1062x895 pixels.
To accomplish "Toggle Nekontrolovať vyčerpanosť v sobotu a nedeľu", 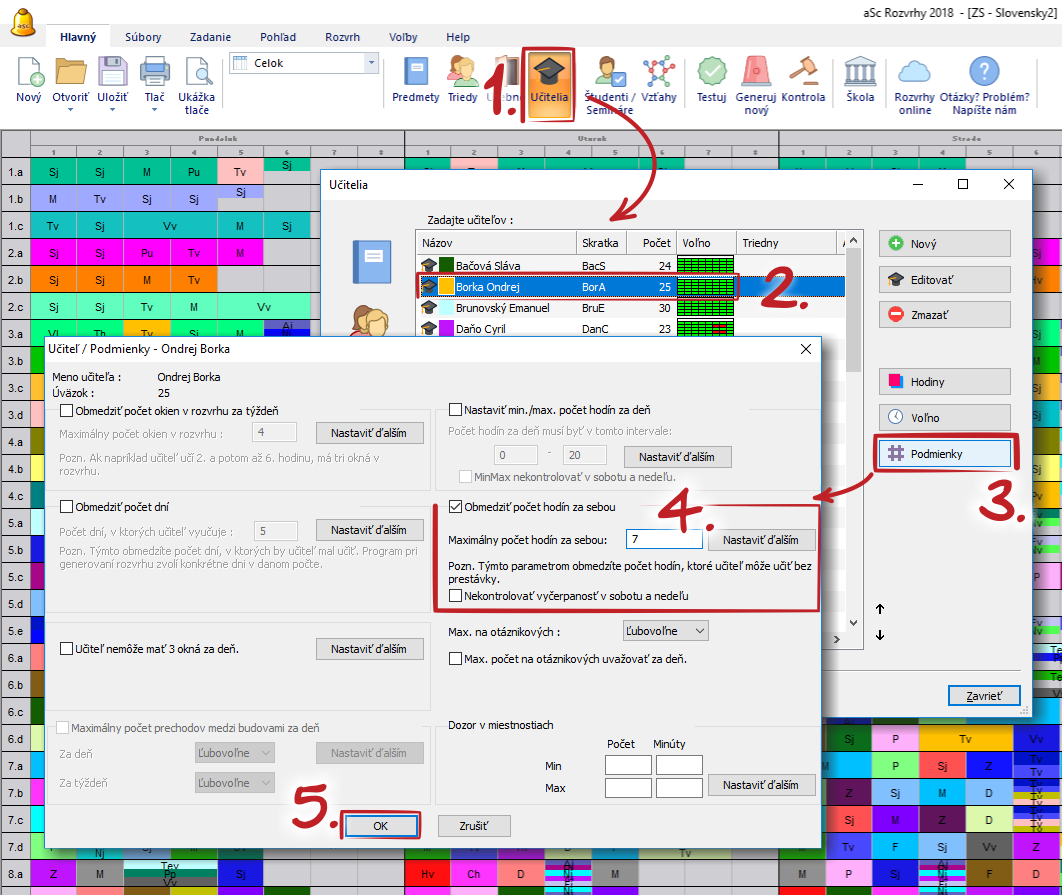I will [456, 596].
